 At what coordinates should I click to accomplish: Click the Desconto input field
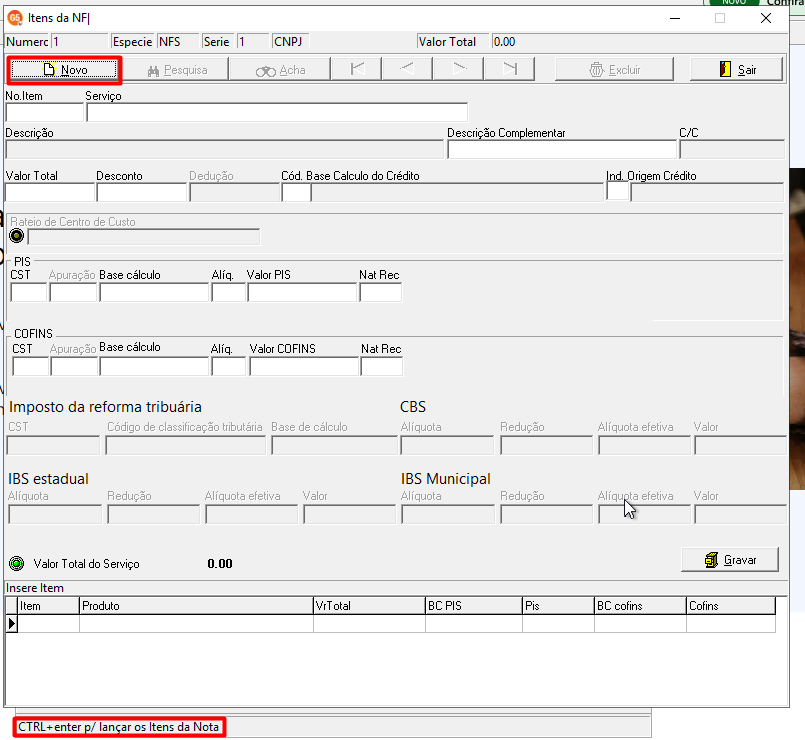click(142, 193)
